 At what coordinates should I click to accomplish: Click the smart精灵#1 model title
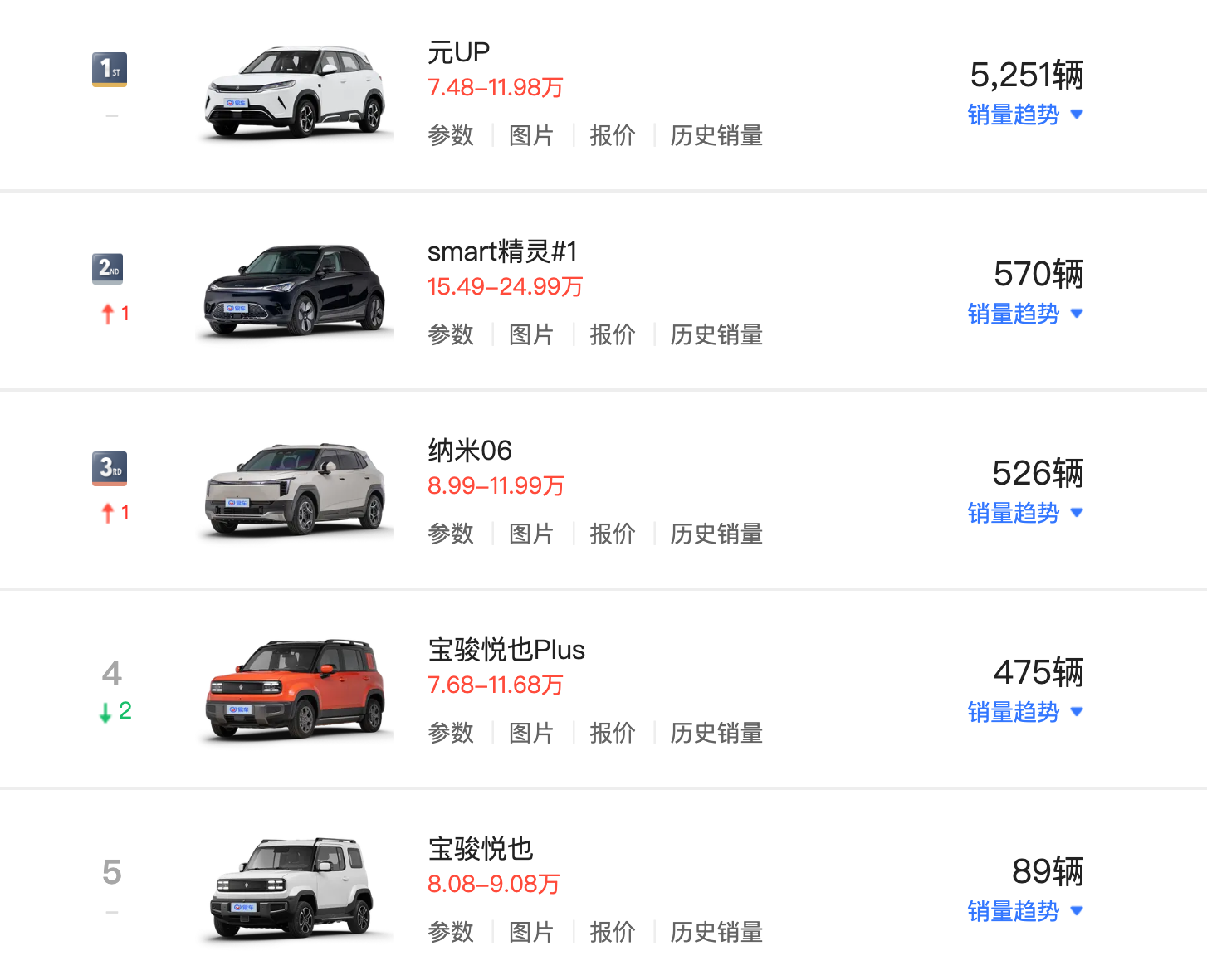pos(501,251)
